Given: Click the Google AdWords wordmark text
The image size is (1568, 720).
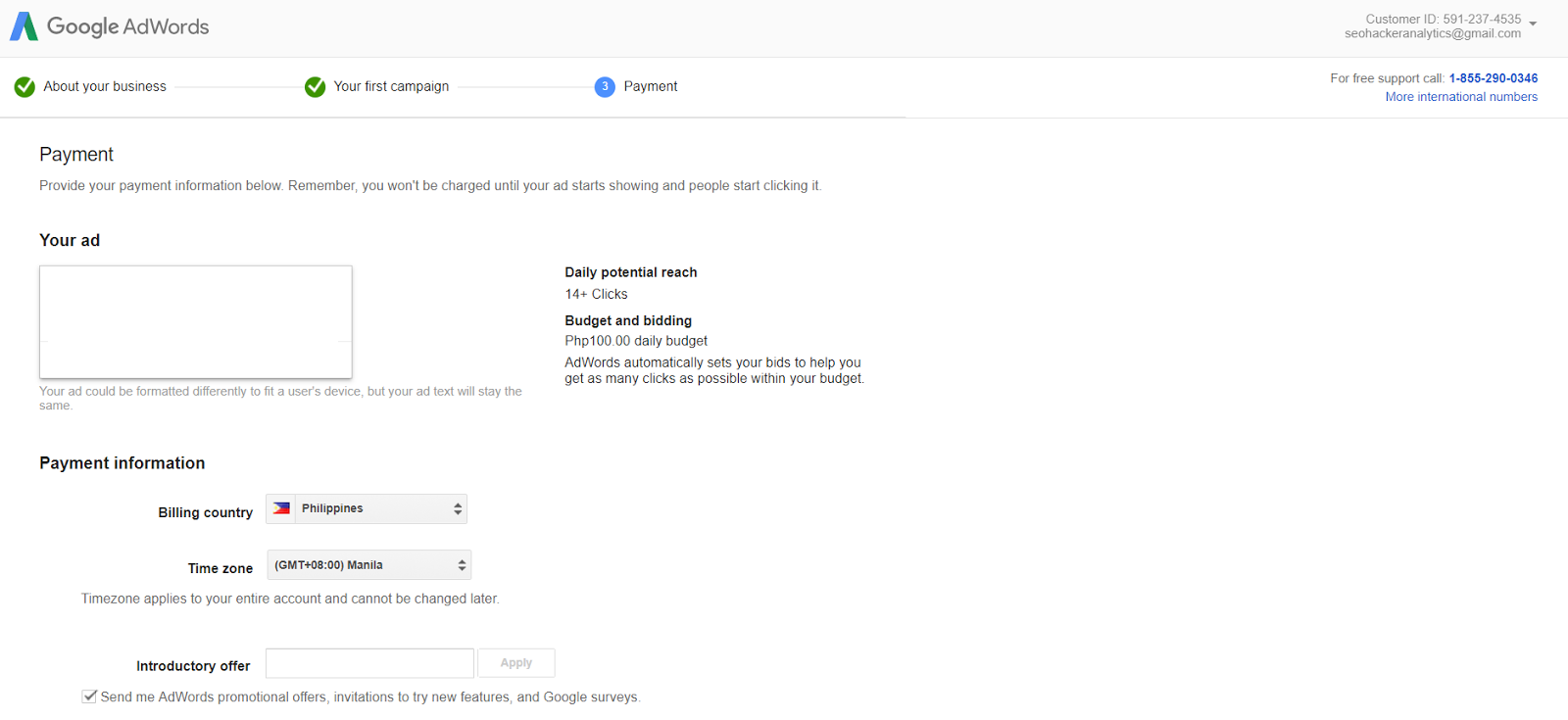Looking at the screenshot, I should click(127, 26).
